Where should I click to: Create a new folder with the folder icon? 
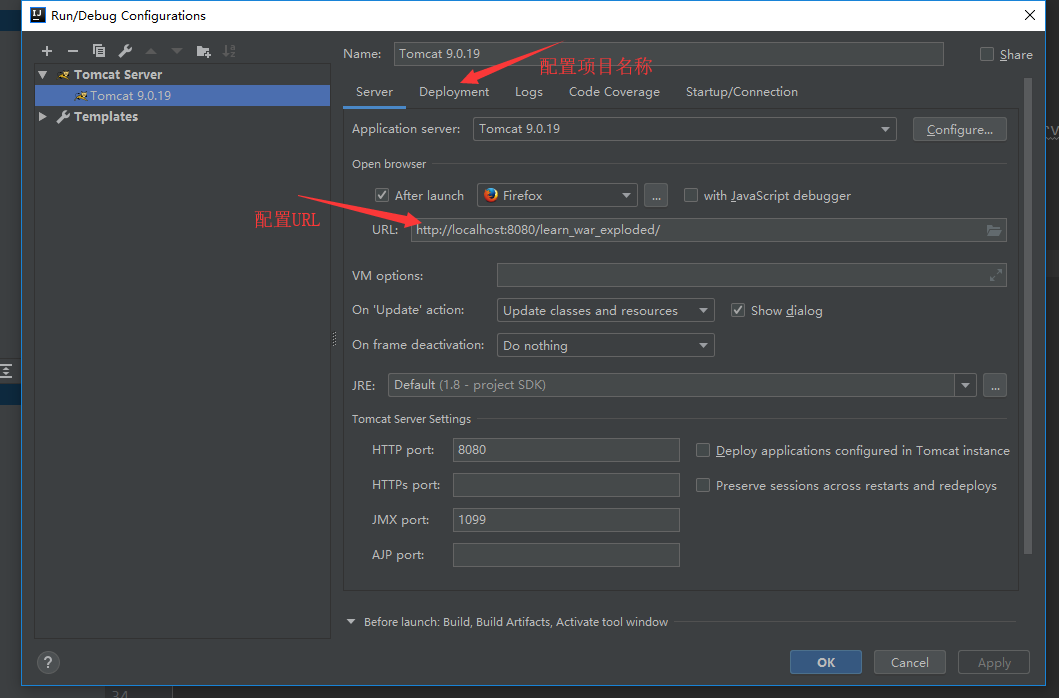tap(203, 51)
